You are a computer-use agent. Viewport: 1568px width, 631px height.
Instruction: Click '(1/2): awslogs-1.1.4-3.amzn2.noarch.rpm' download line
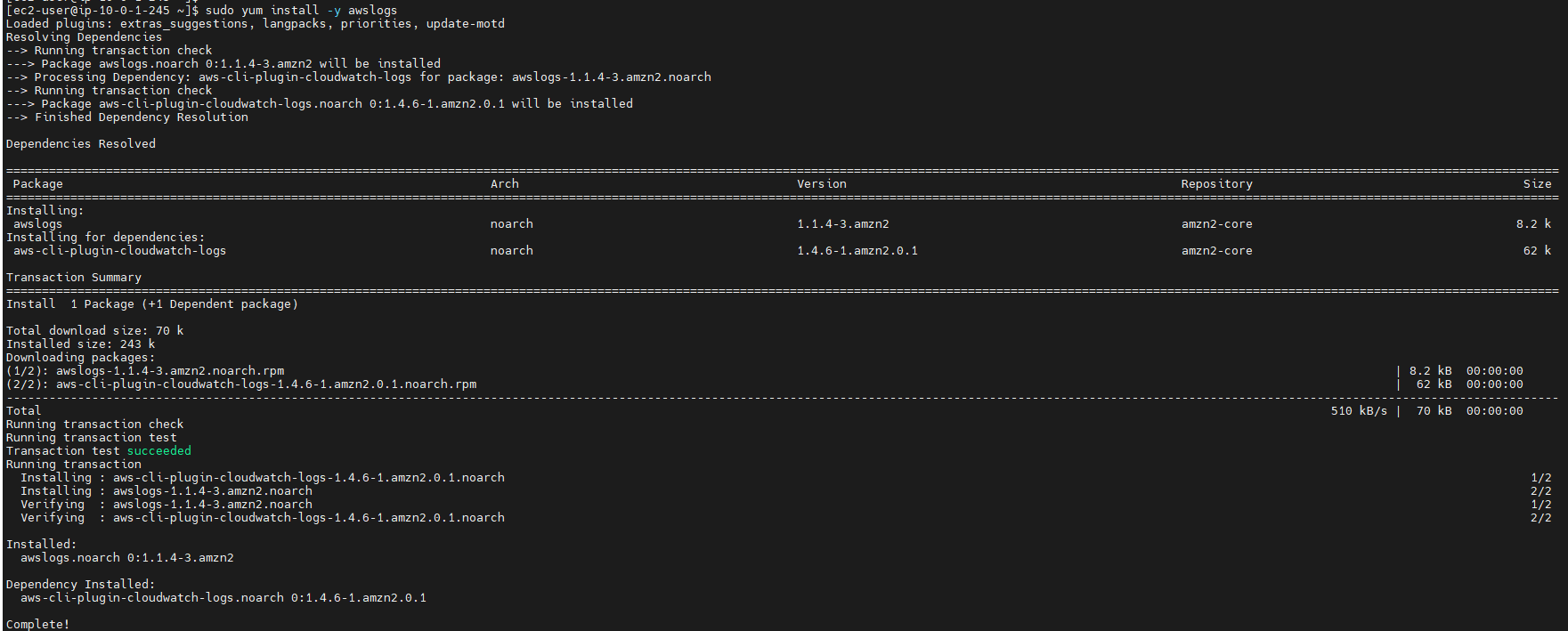(145, 371)
